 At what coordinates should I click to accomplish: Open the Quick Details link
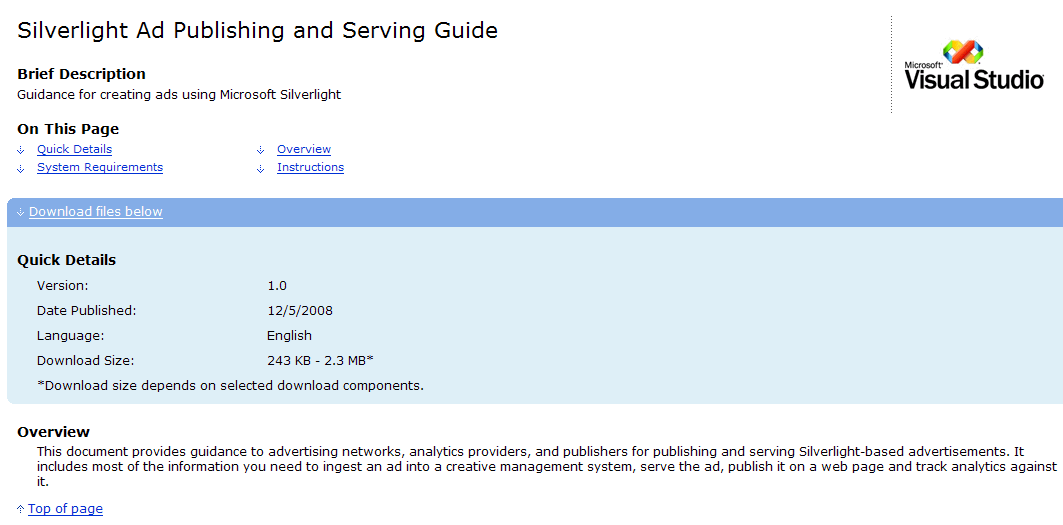(x=75, y=149)
